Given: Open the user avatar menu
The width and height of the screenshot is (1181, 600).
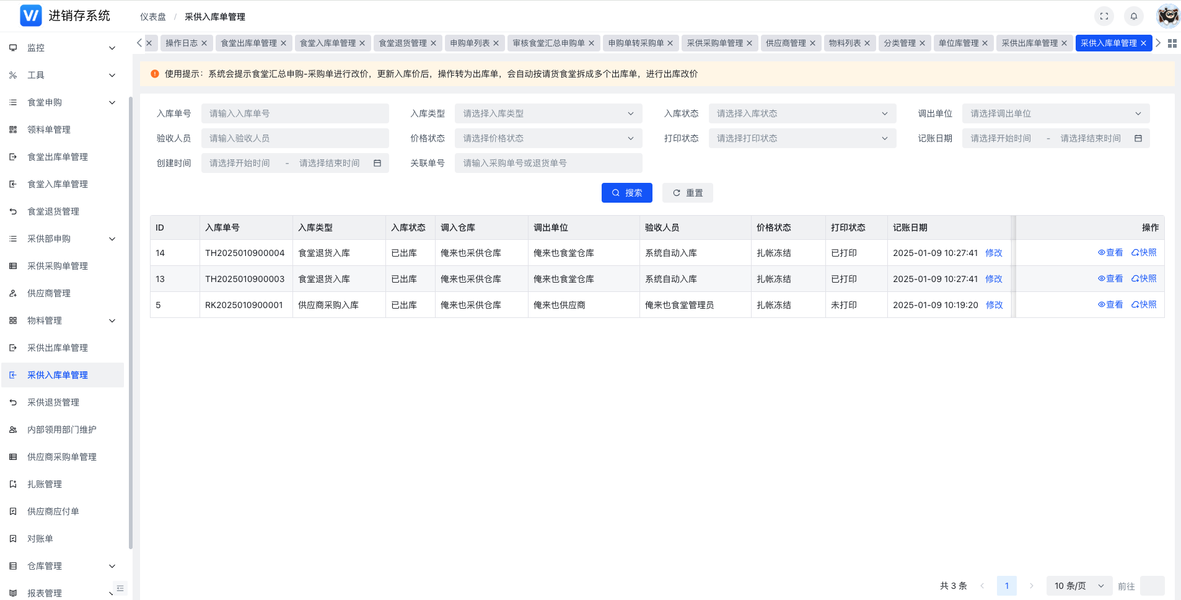Looking at the screenshot, I should click(x=1167, y=16).
